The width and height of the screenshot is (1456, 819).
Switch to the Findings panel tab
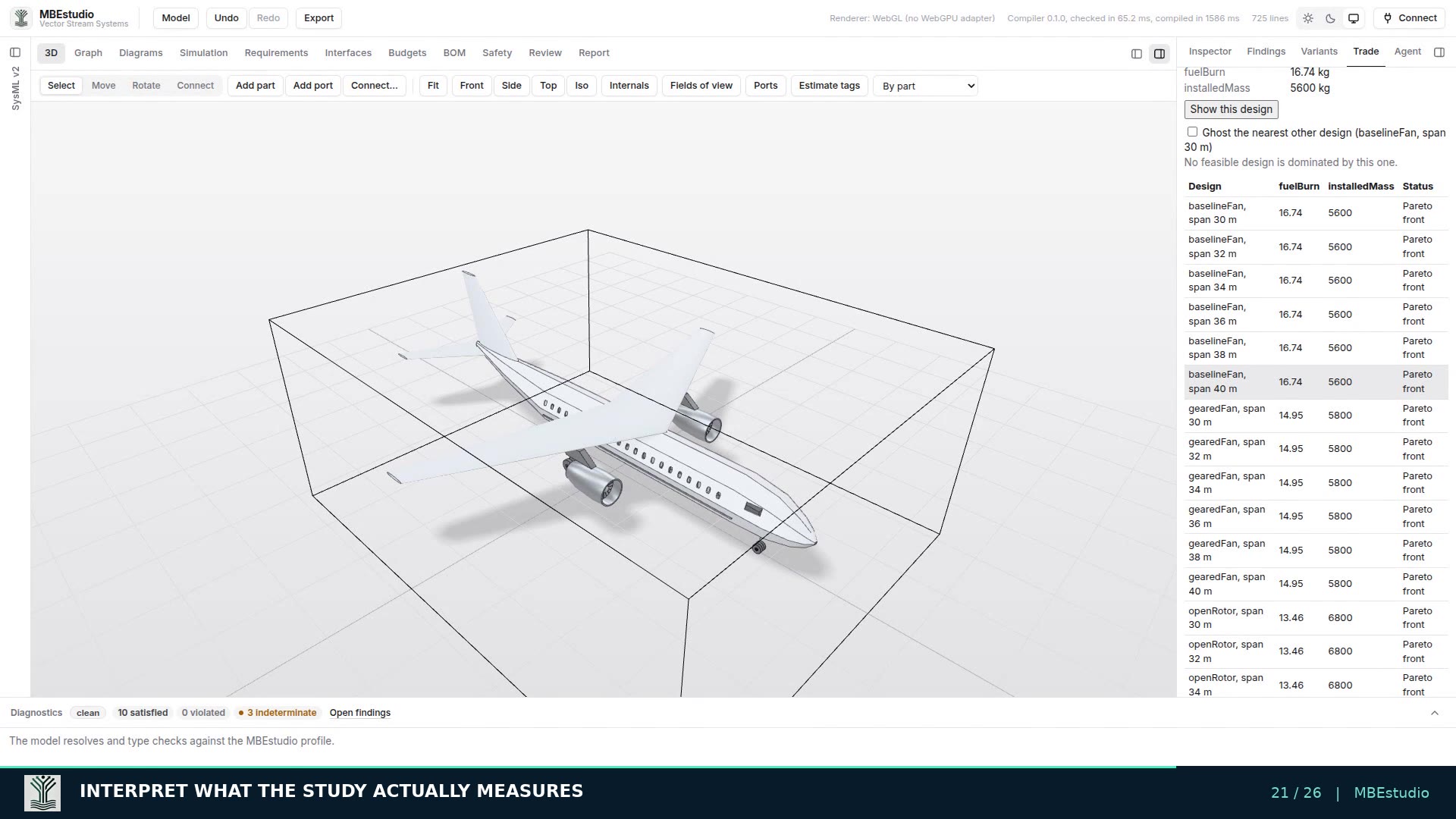pyautogui.click(x=1266, y=52)
